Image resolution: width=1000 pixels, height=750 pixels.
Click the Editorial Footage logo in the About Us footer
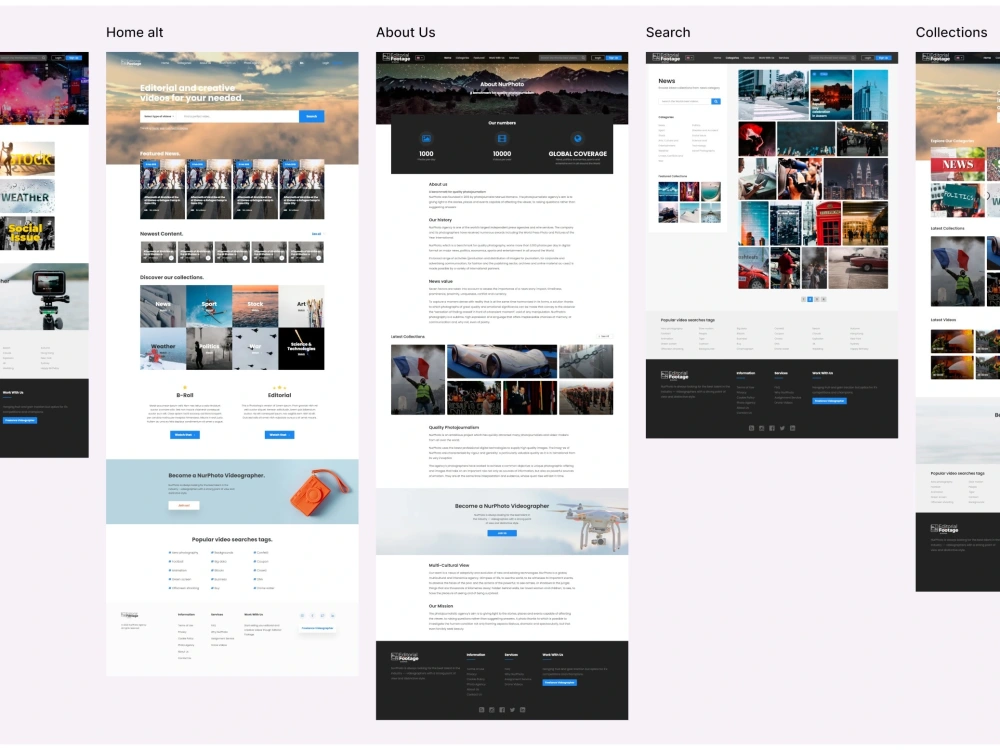click(x=404, y=656)
